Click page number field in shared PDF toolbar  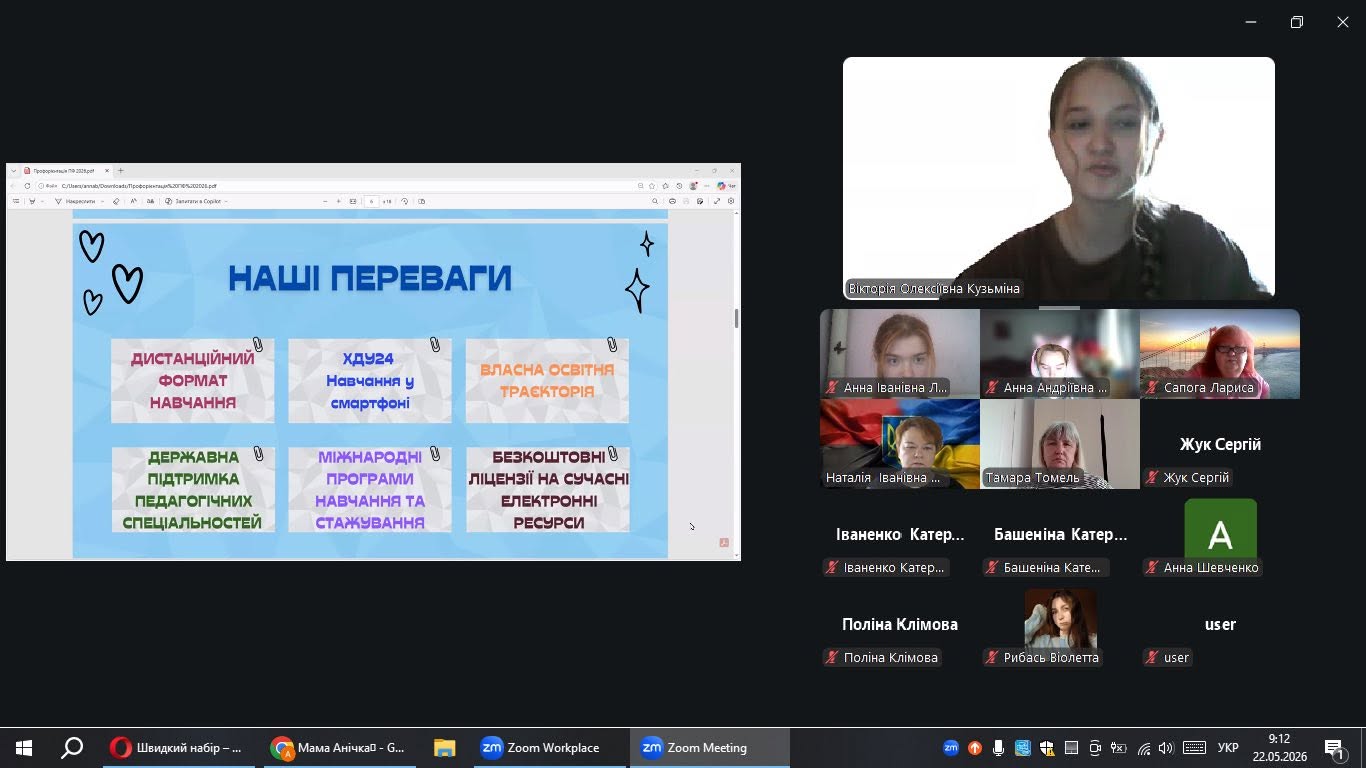tap(371, 201)
